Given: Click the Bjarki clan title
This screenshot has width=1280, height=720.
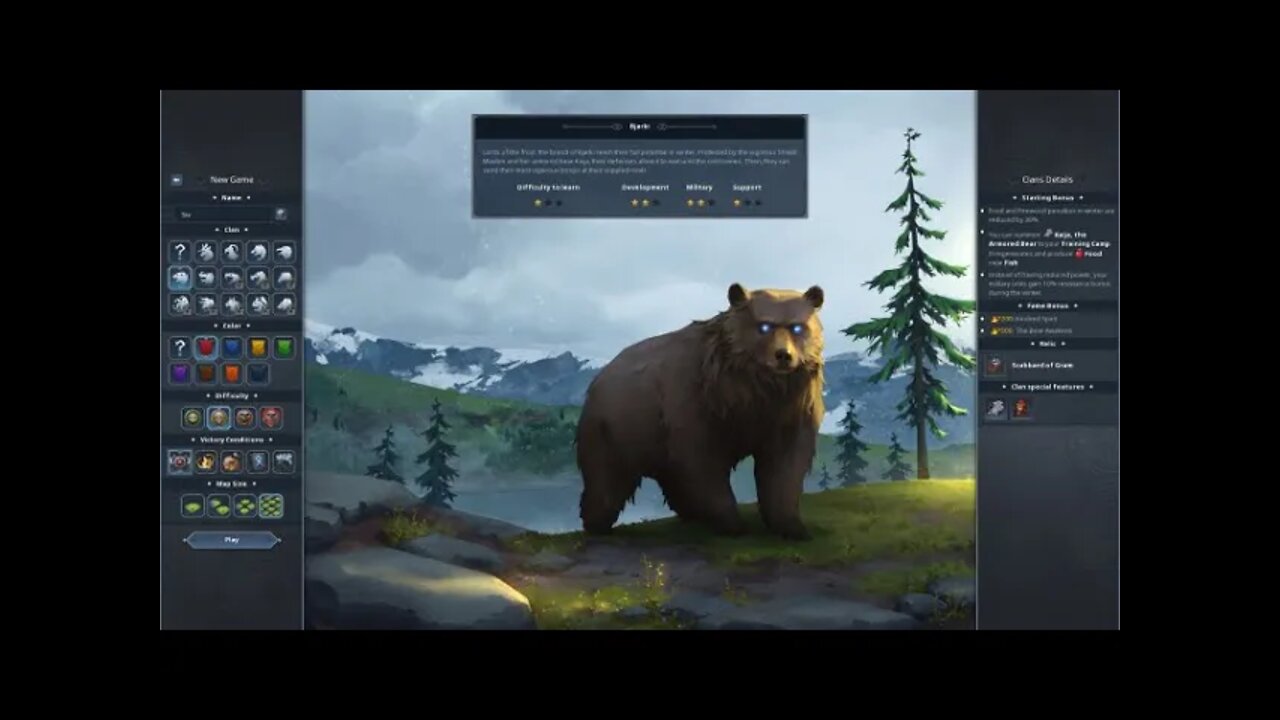Looking at the screenshot, I should [x=639, y=127].
